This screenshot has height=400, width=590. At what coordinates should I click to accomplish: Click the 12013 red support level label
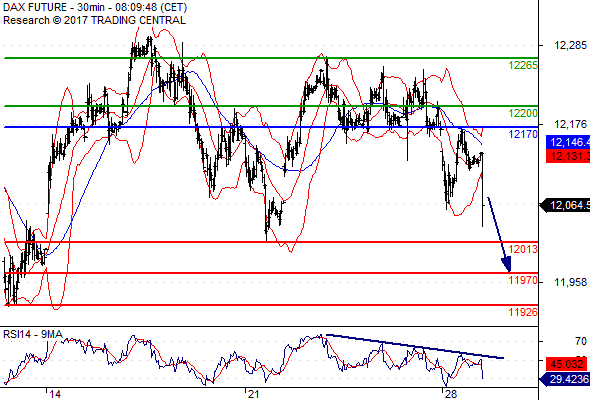(523, 249)
